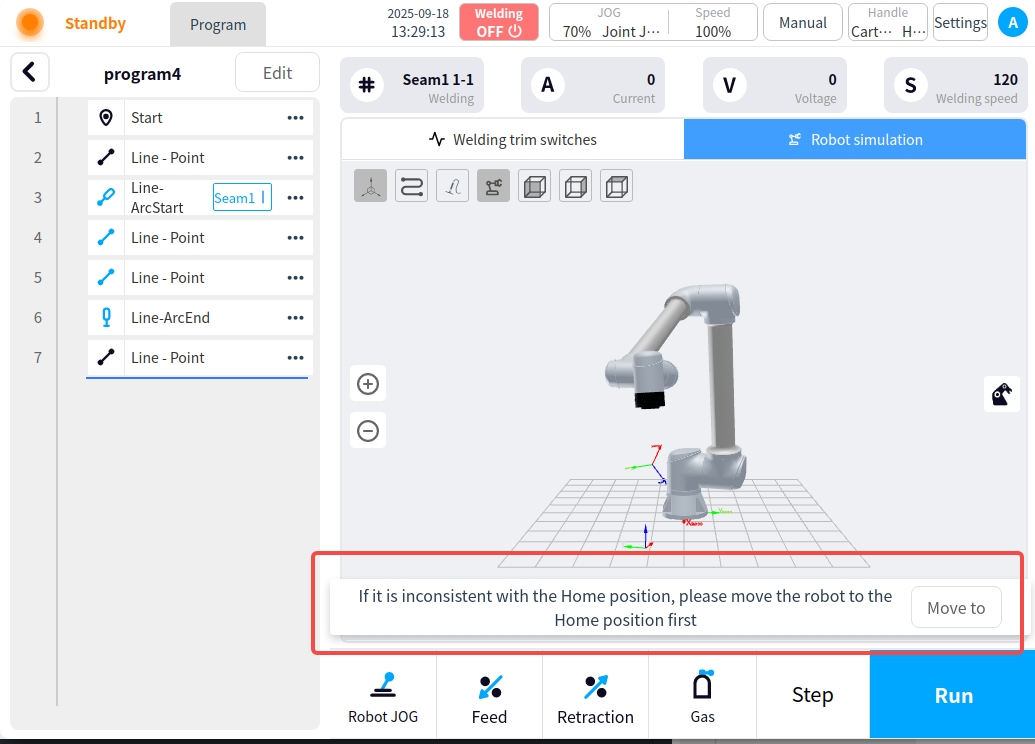The height and width of the screenshot is (744, 1035).
Task: Zoom in the robot simulation view
Action: (368, 384)
